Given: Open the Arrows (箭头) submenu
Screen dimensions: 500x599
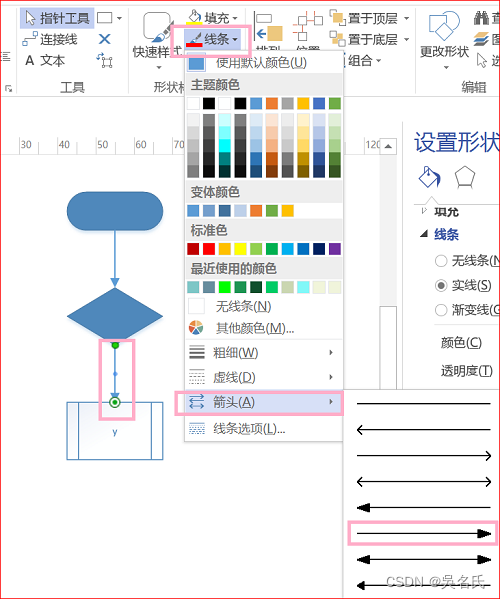Looking at the screenshot, I should point(264,402).
